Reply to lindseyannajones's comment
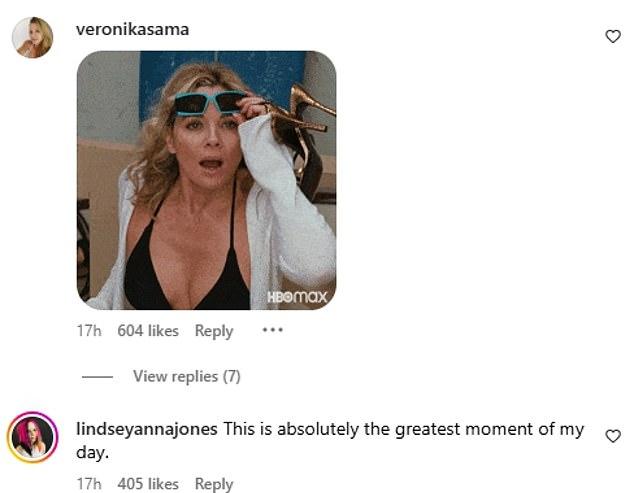Screen dimensions: 634x493 [214, 484]
